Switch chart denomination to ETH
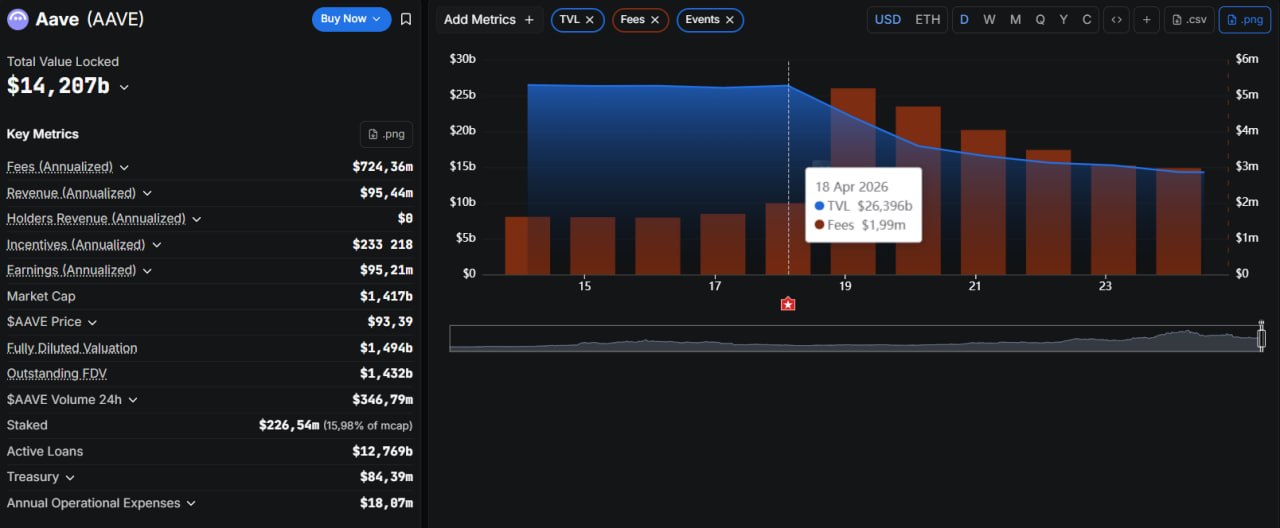 tap(927, 20)
